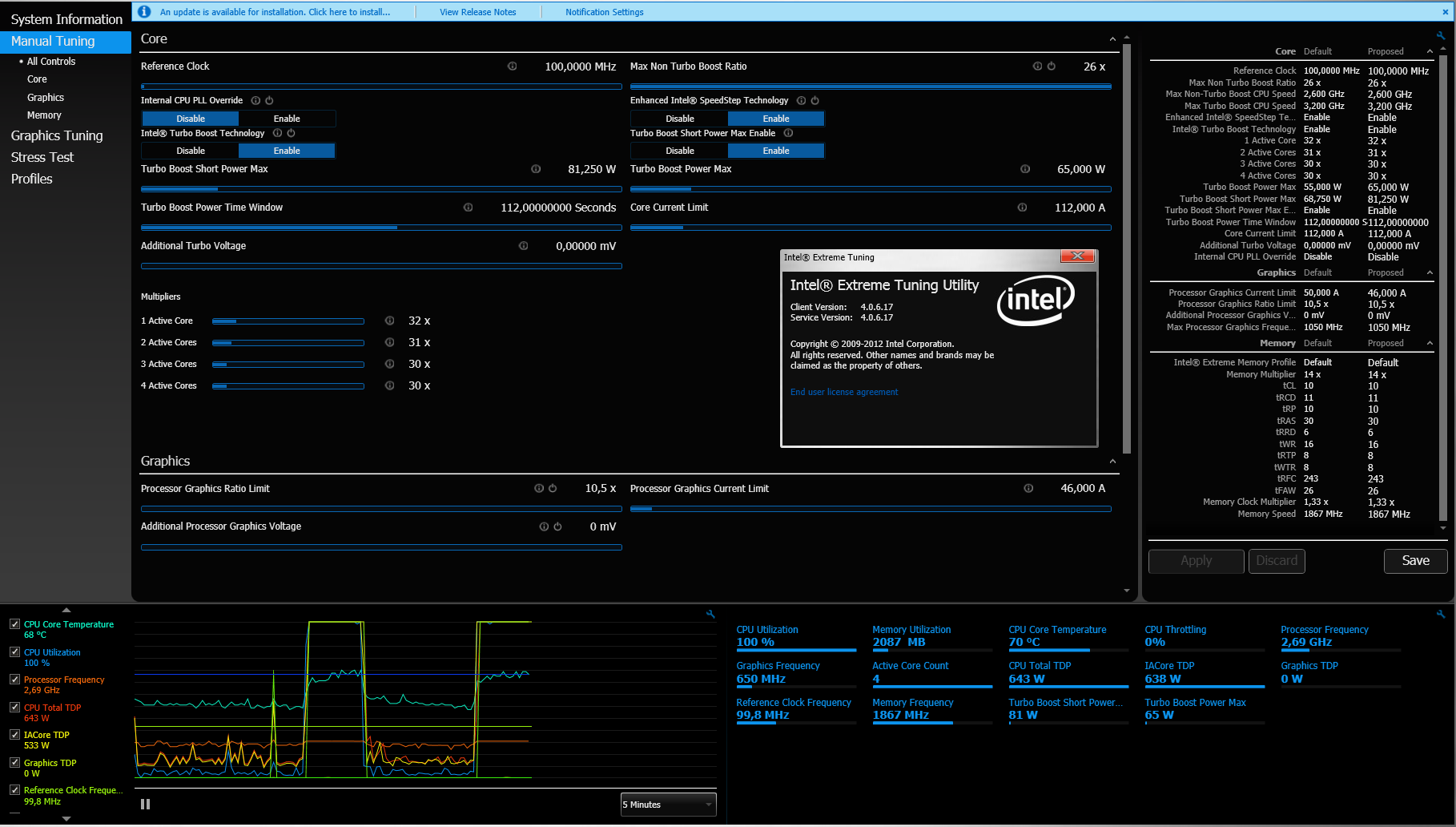Viewport: 1456px width, 827px height.
Task: Uncheck CPU Total TDP graph checkbox
Action: (x=14, y=708)
